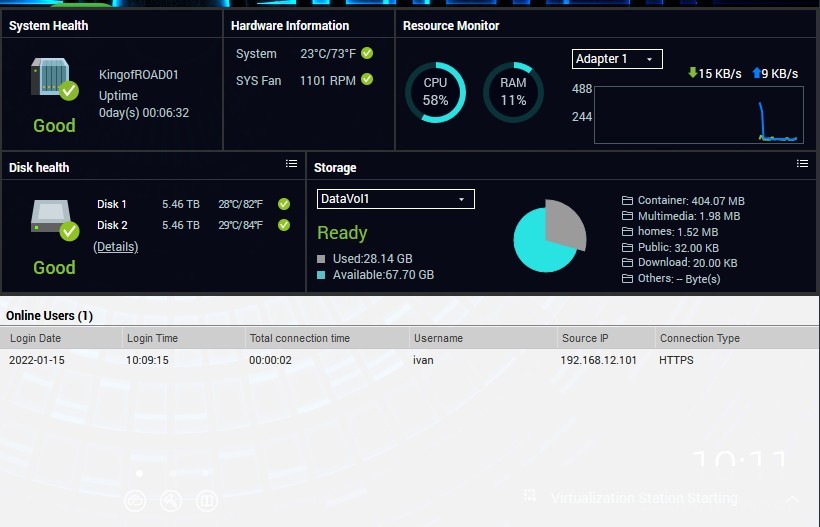Click the download speed arrow icon
The width and height of the screenshot is (820, 527).
click(692, 73)
